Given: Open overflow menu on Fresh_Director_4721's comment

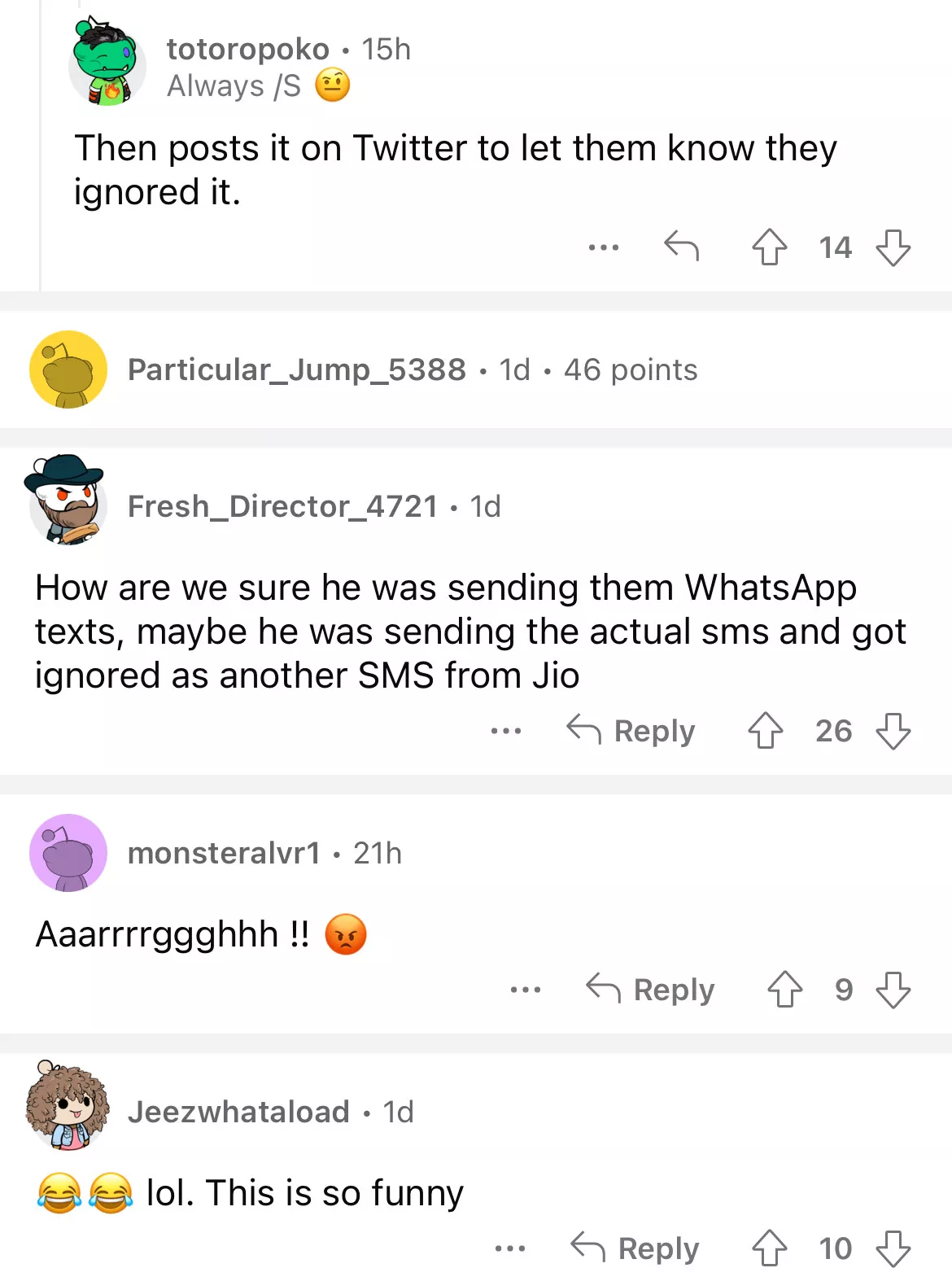Looking at the screenshot, I should click(506, 731).
